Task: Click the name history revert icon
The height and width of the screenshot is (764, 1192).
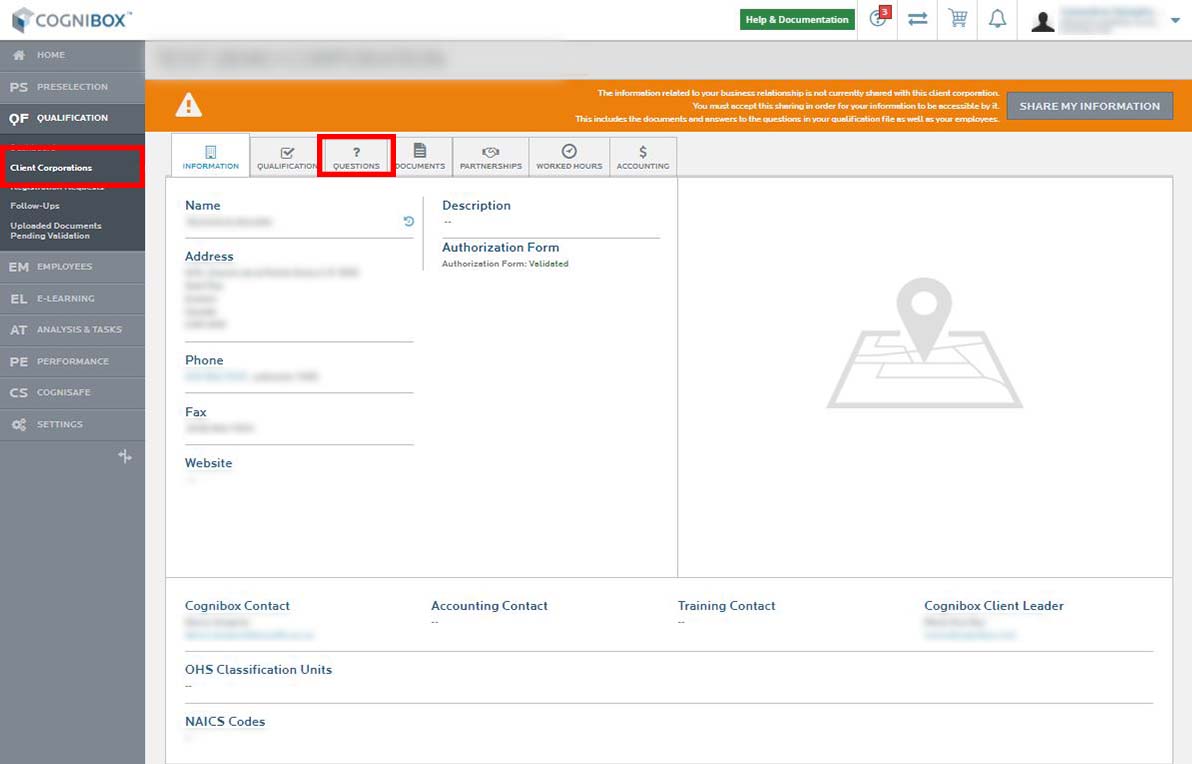Action: 408,222
